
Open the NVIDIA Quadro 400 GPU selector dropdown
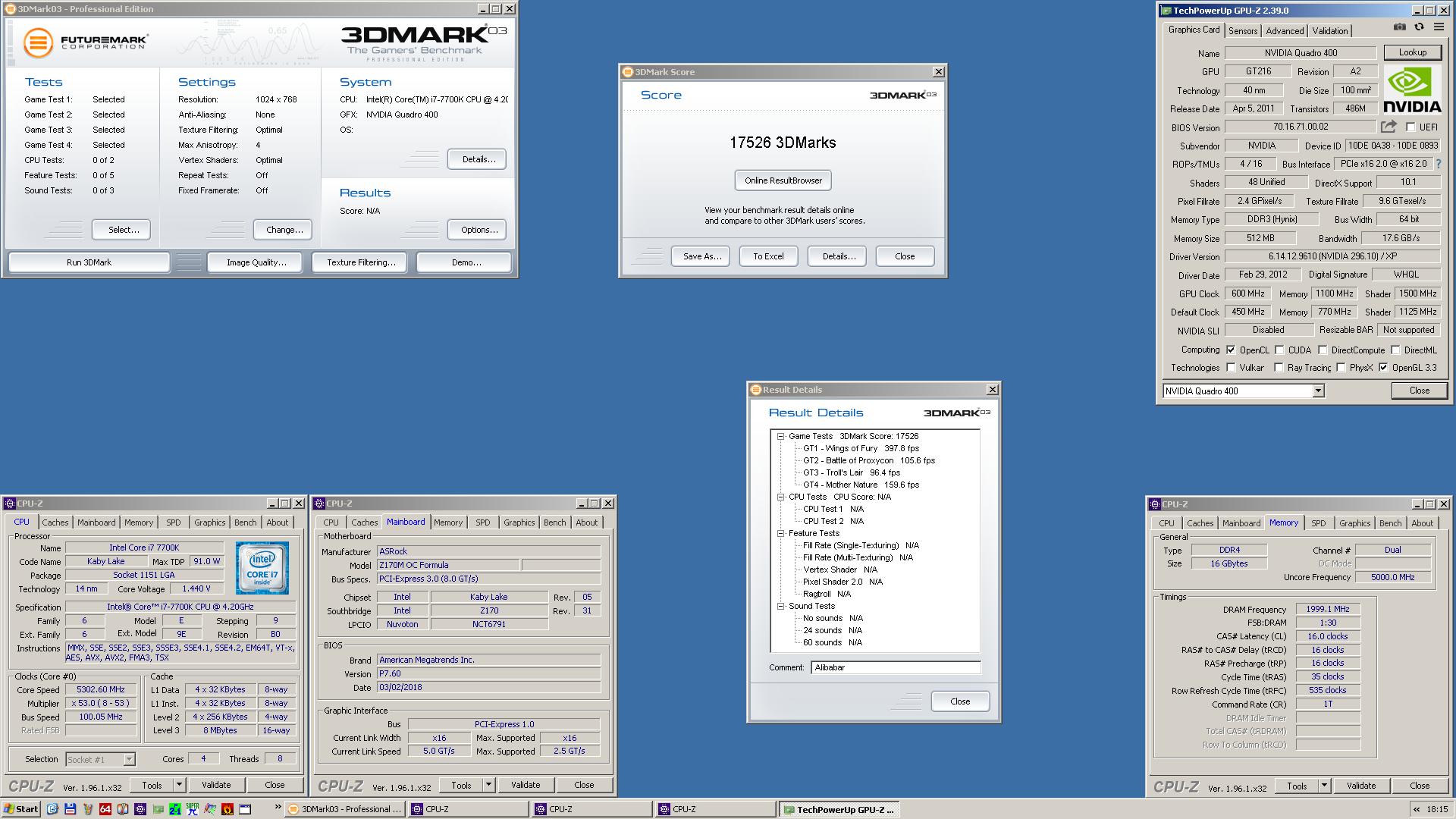(1318, 391)
